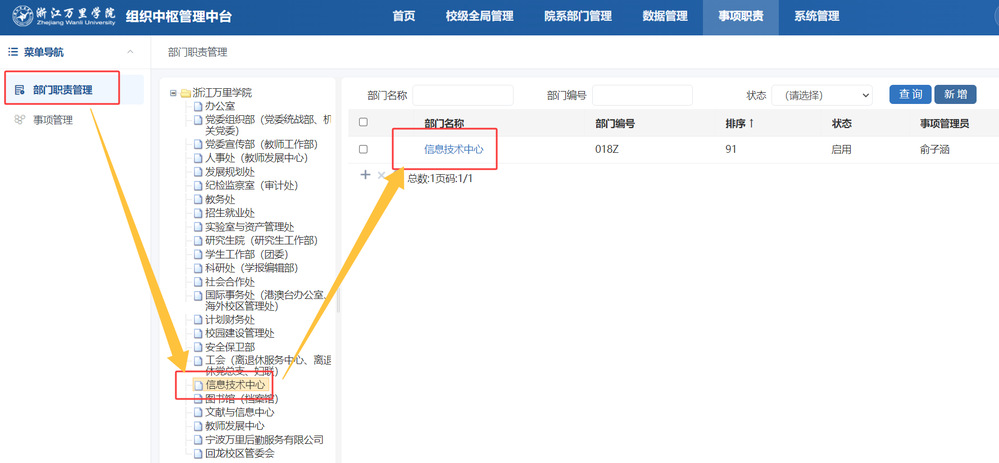The height and width of the screenshot is (463, 999).
Task: Select 社会合作处 tree node
Action: point(230,281)
